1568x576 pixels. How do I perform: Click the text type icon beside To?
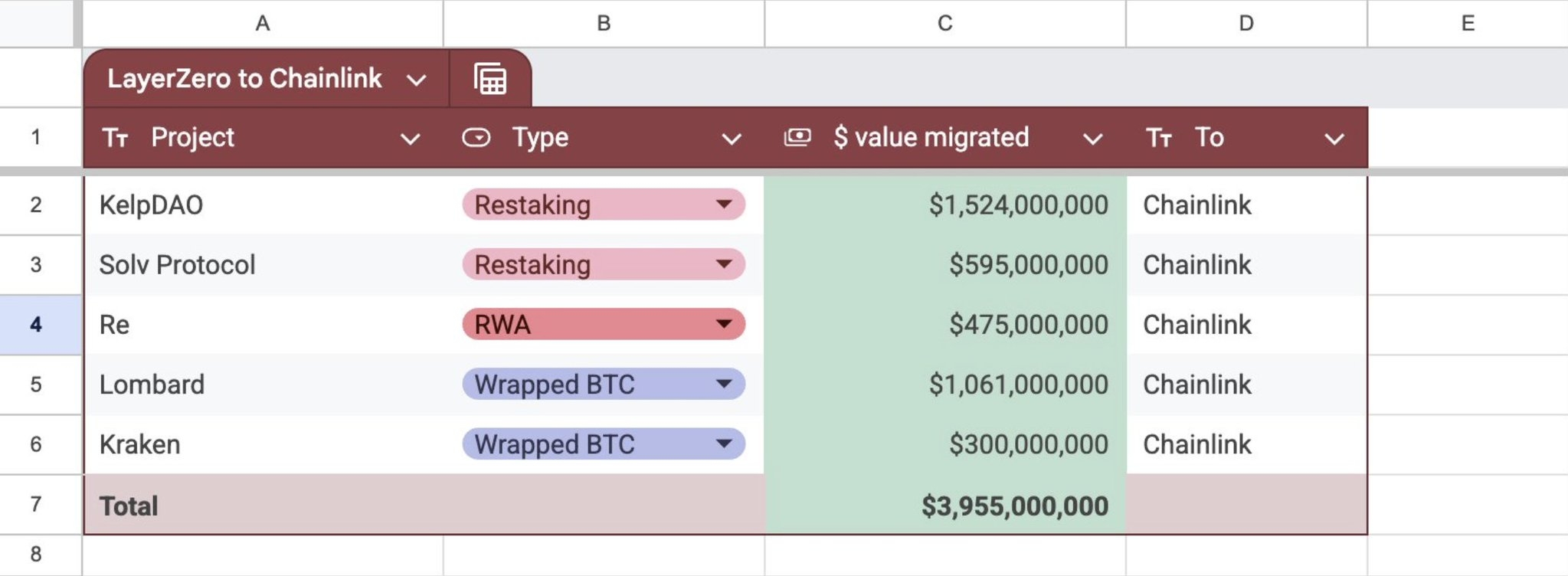[1159, 138]
